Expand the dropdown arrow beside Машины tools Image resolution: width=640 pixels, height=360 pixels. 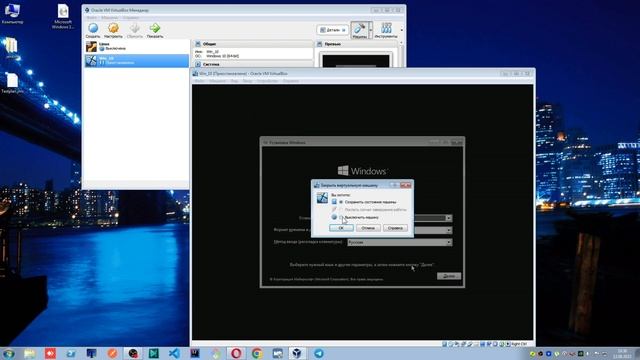[371, 30]
